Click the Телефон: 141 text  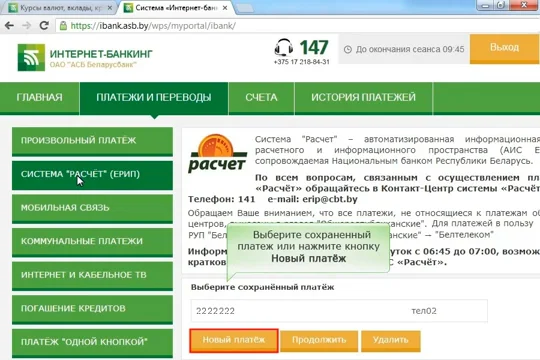tap(221, 199)
